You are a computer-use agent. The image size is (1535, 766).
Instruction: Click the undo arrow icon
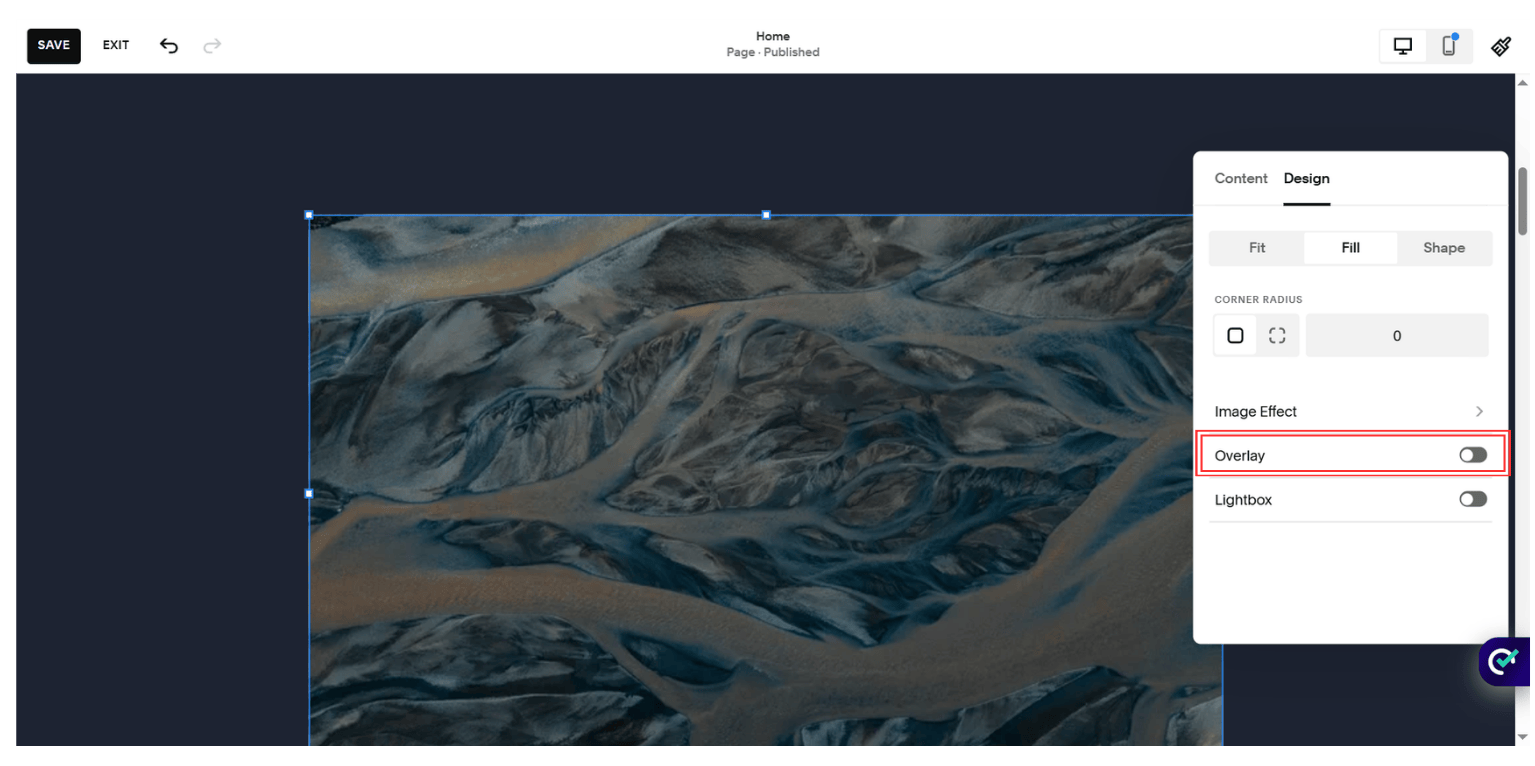pyautogui.click(x=169, y=45)
